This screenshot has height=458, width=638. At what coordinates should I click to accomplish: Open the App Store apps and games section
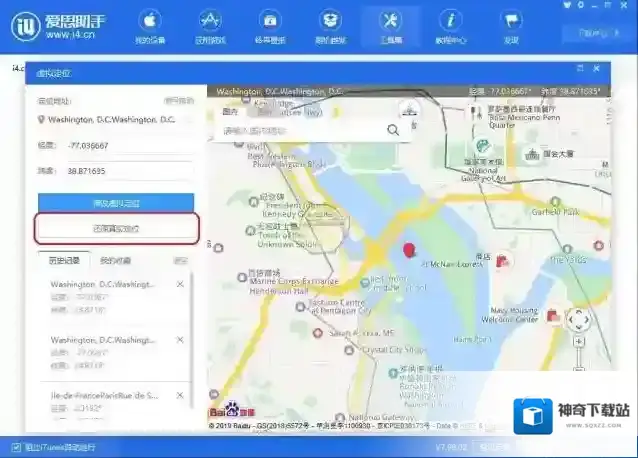[x=210, y=27]
